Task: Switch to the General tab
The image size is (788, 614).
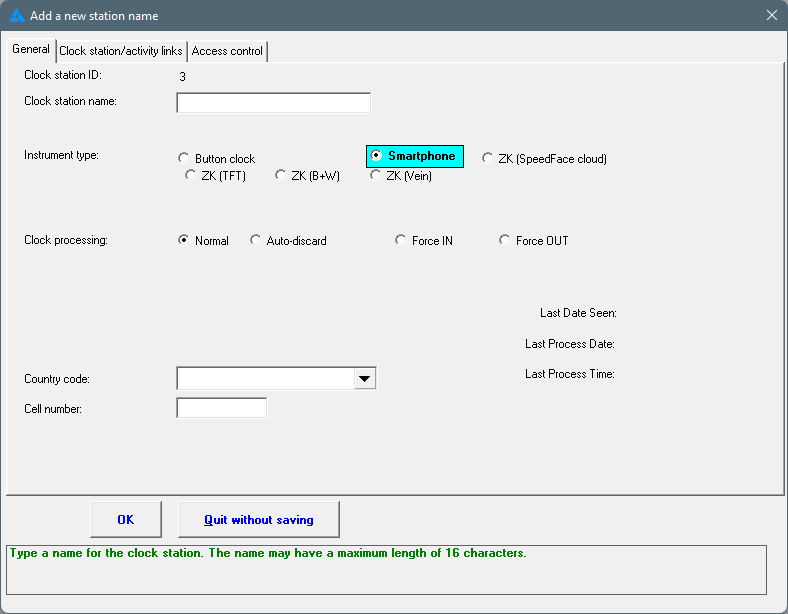Action: pyautogui.click(x=31, y=49)
